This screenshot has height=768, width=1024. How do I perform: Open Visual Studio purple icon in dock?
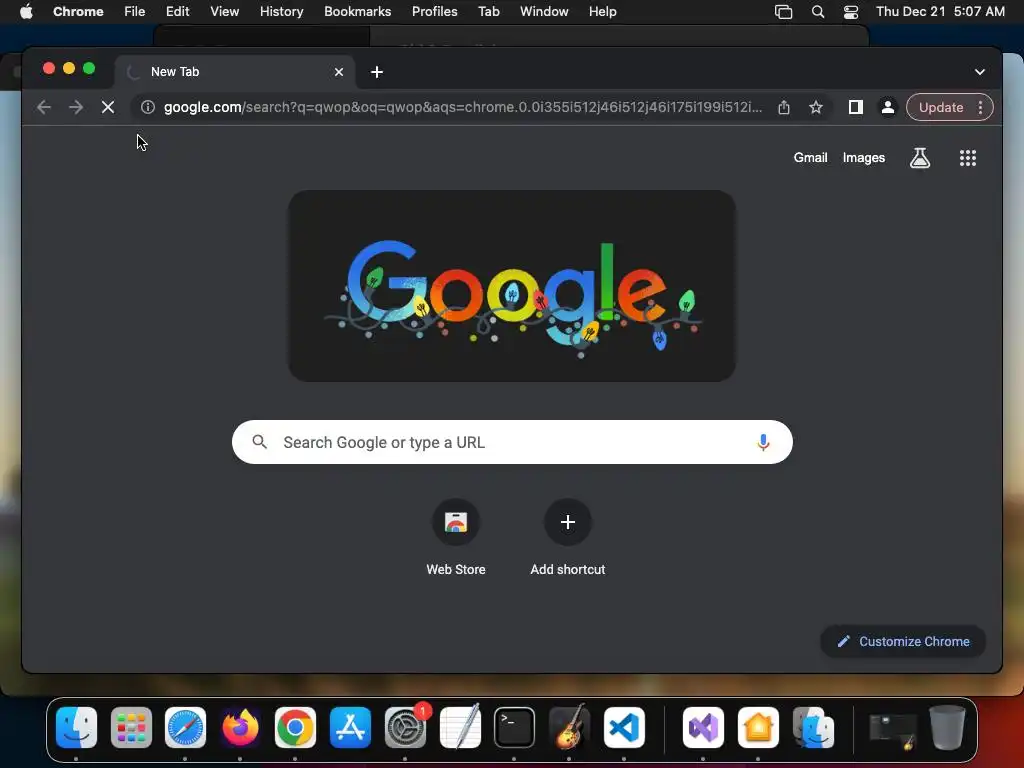pos(703,728)
